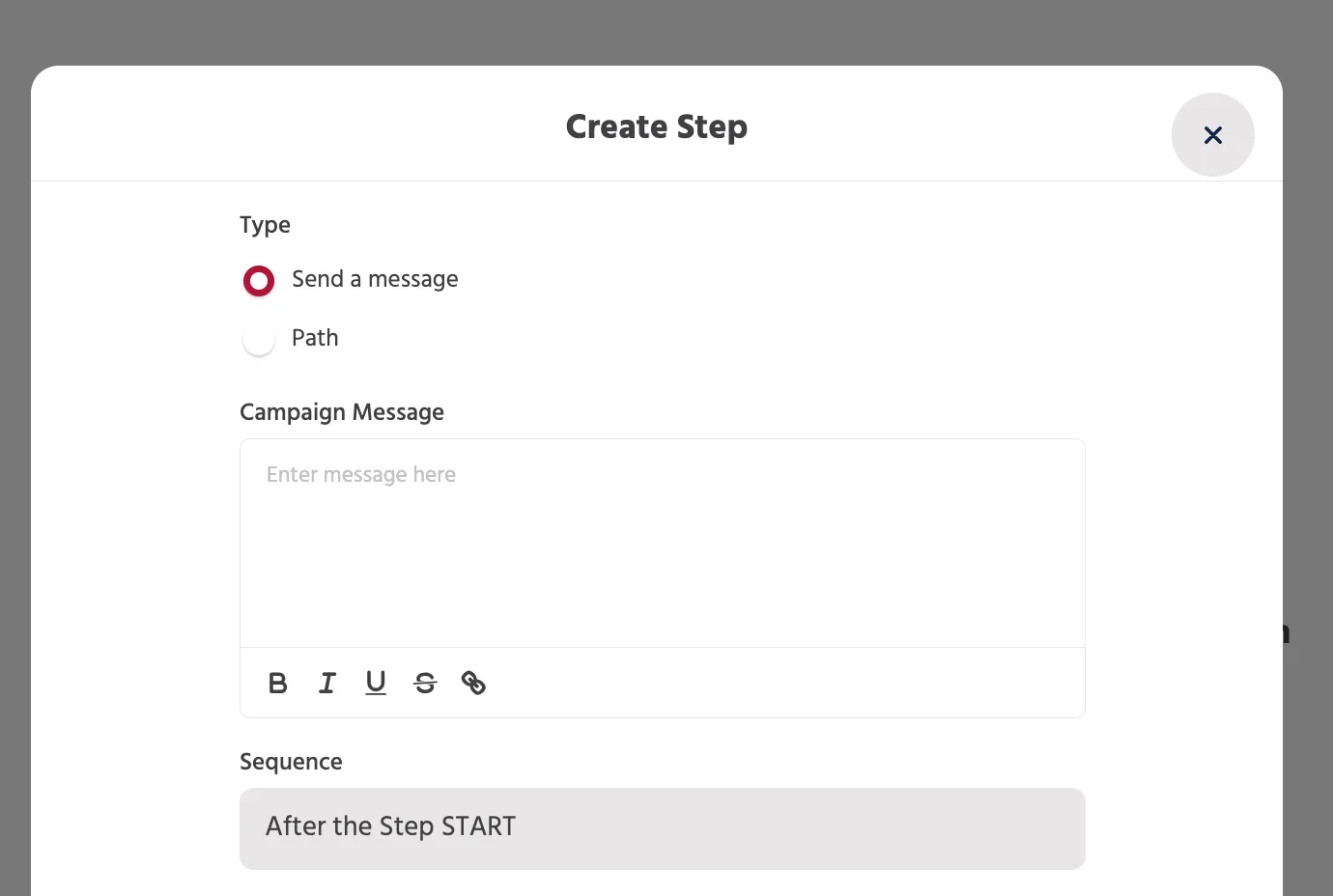
Task: Click the Campaign Message field label
Action: click(x=342, y=412)
